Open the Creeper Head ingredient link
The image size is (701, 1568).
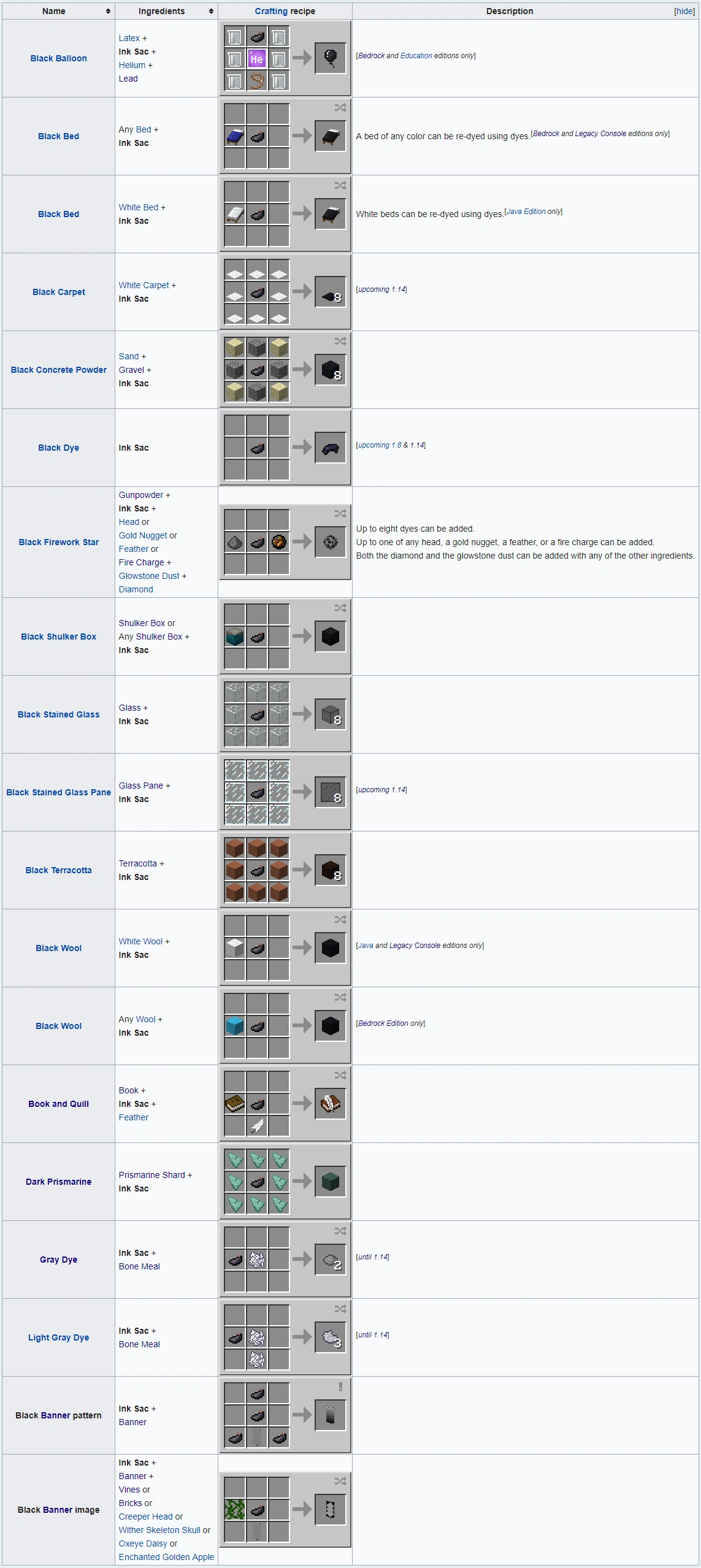pos(146,1516)
